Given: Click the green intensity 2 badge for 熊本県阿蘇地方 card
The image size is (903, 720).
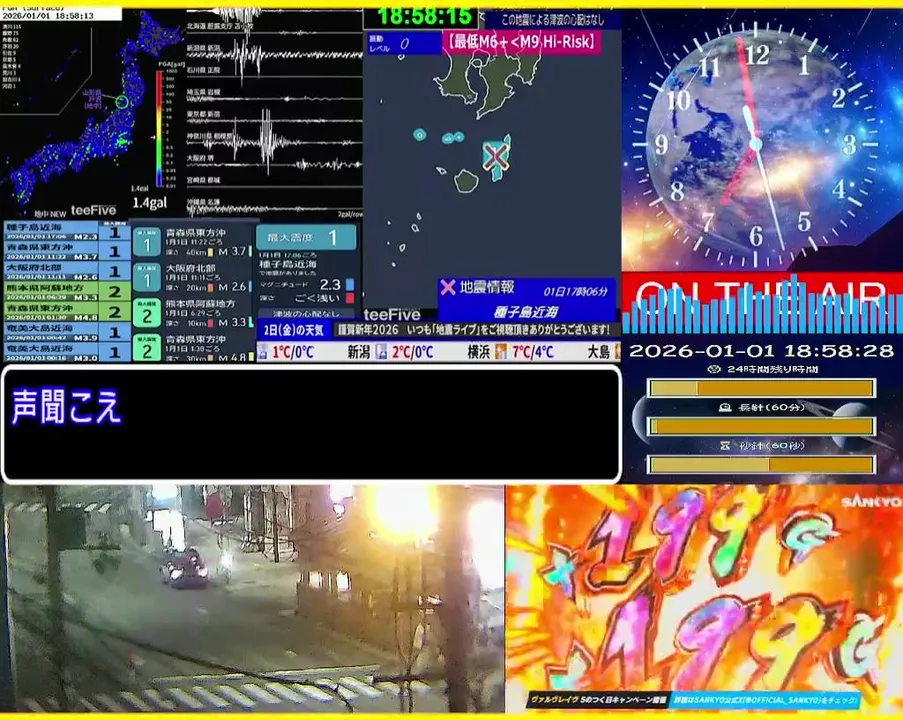Looking at the screenshot, I should (146, 313).
